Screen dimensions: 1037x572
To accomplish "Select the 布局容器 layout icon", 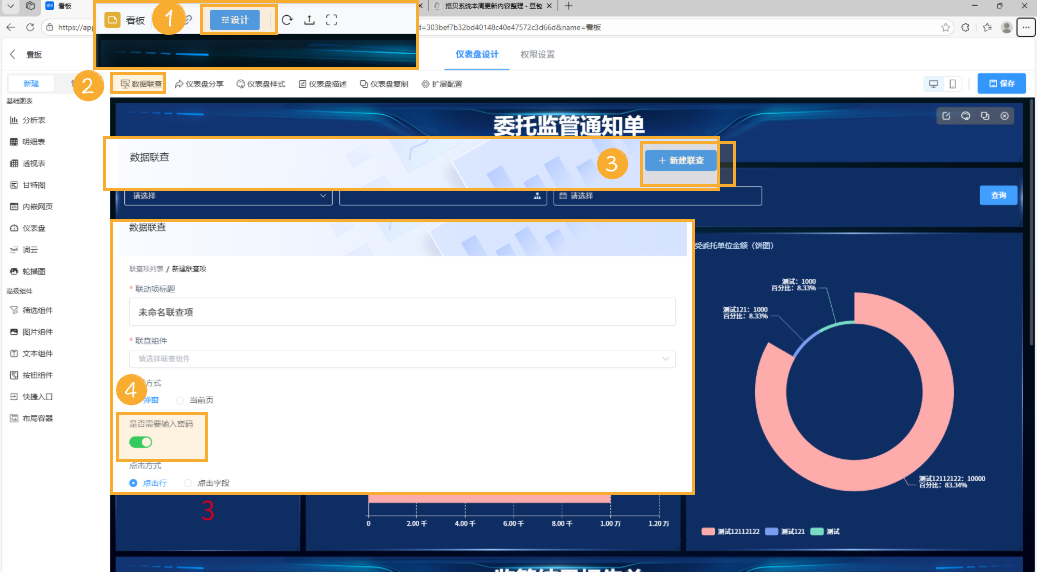I will click(x=14, y=419).
